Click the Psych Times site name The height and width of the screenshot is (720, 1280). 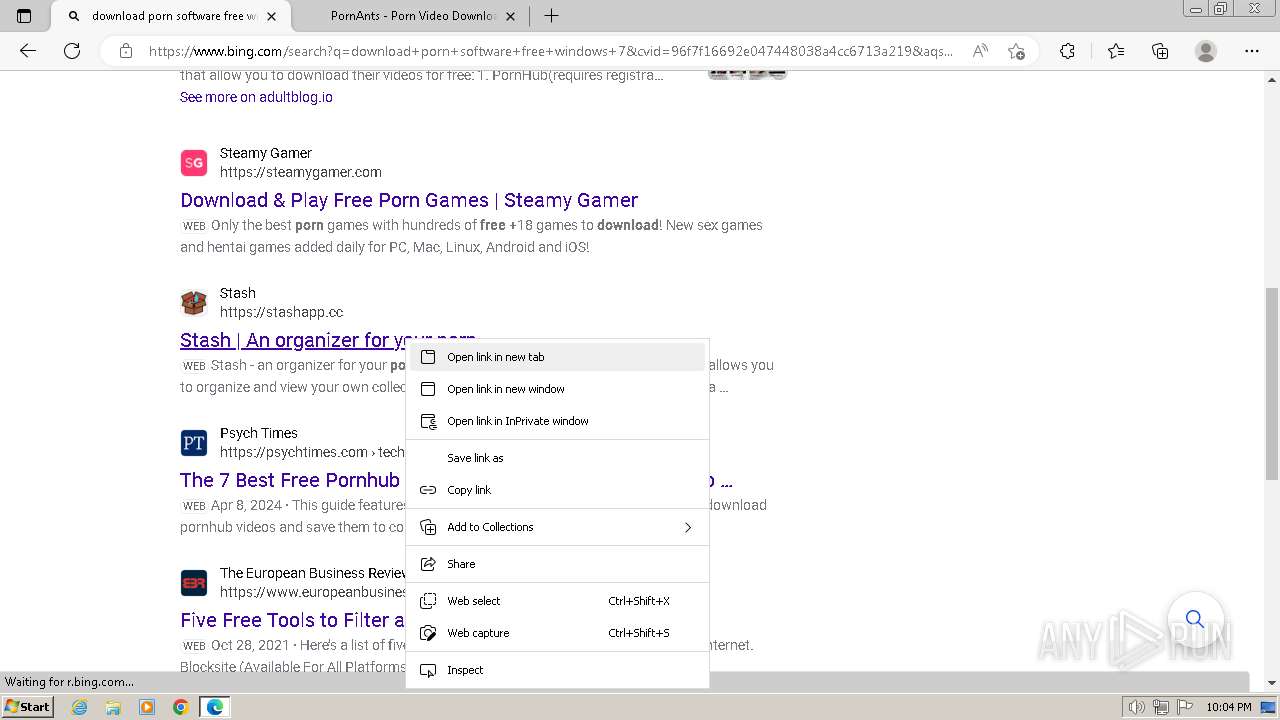point(259,433)
